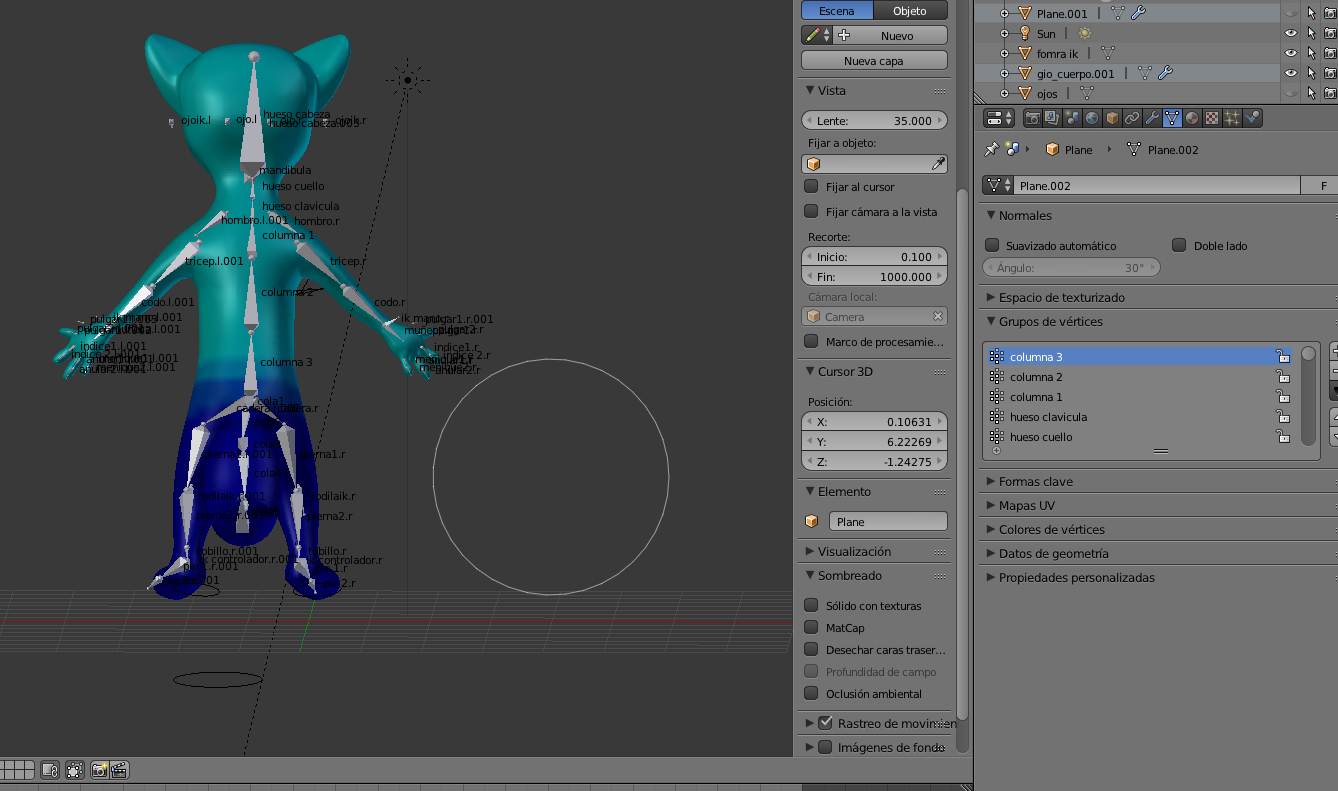This screenshot has width=1338, height=791.
Task: Switch to the Escena tab
Action: 837,11
